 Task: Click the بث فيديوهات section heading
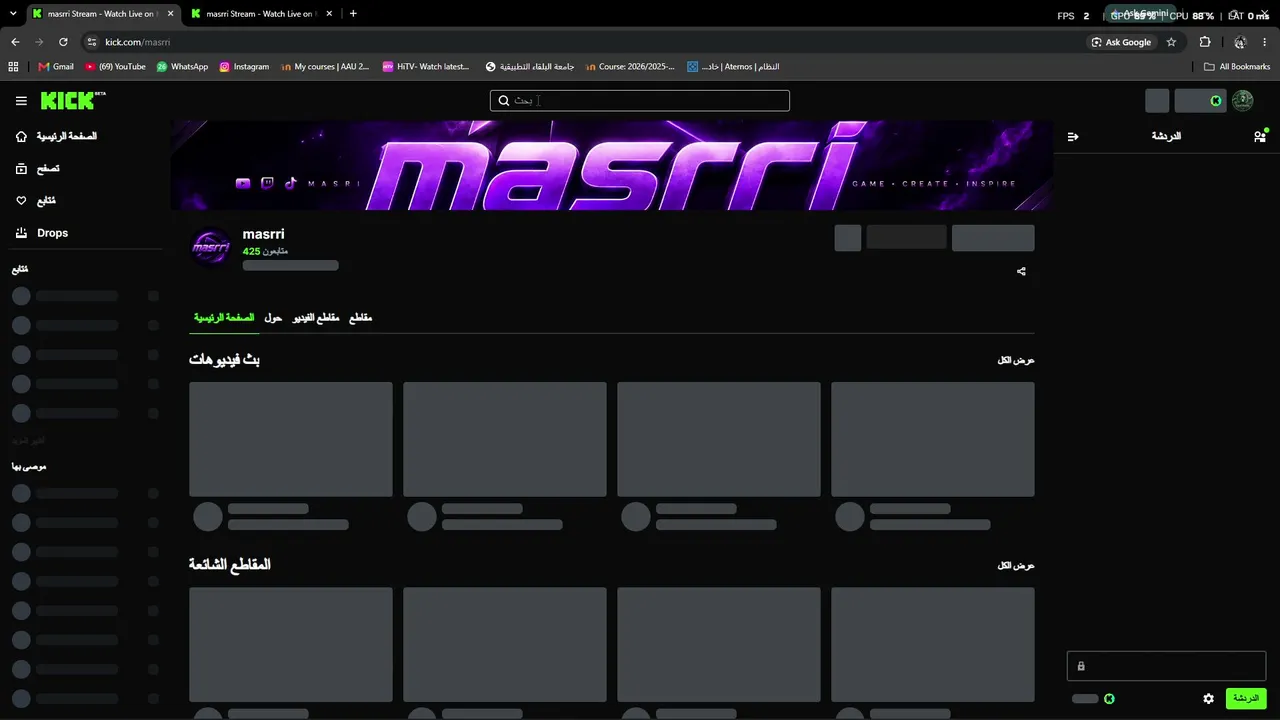click(225, 360)
